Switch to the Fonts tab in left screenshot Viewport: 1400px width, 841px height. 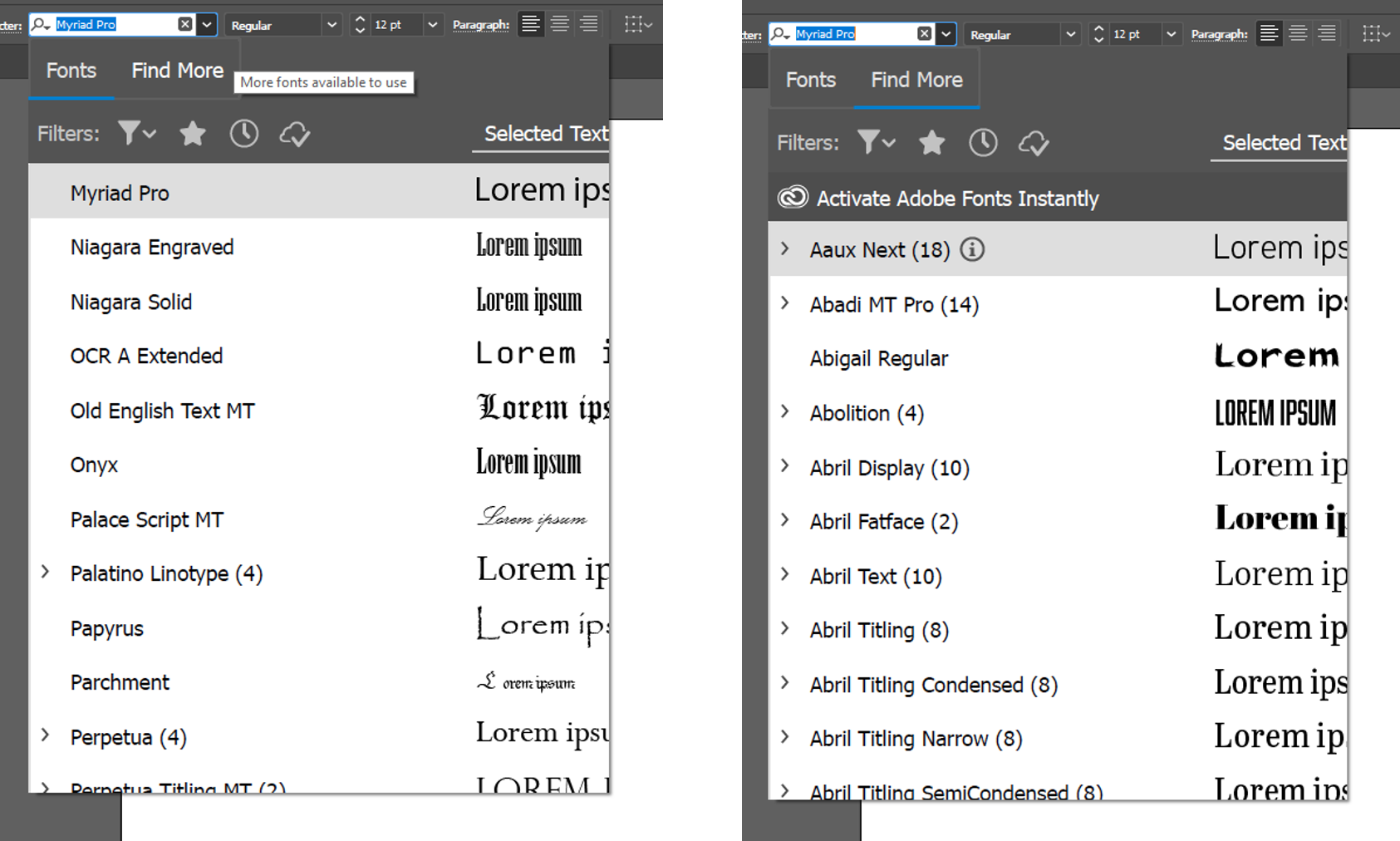coord(71,71)
